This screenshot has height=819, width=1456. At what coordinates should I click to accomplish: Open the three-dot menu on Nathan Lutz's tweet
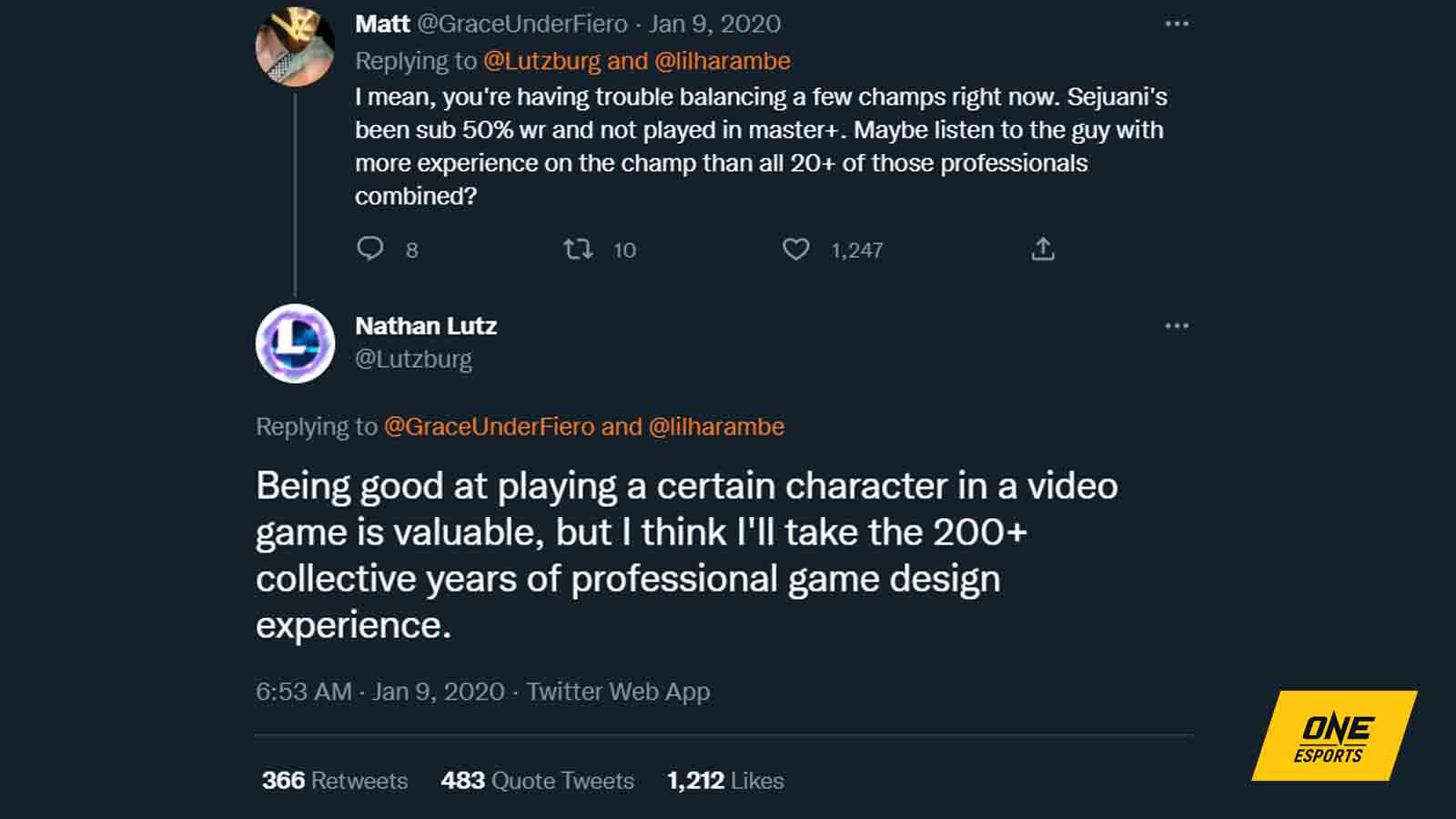(x=1177, y=326)
